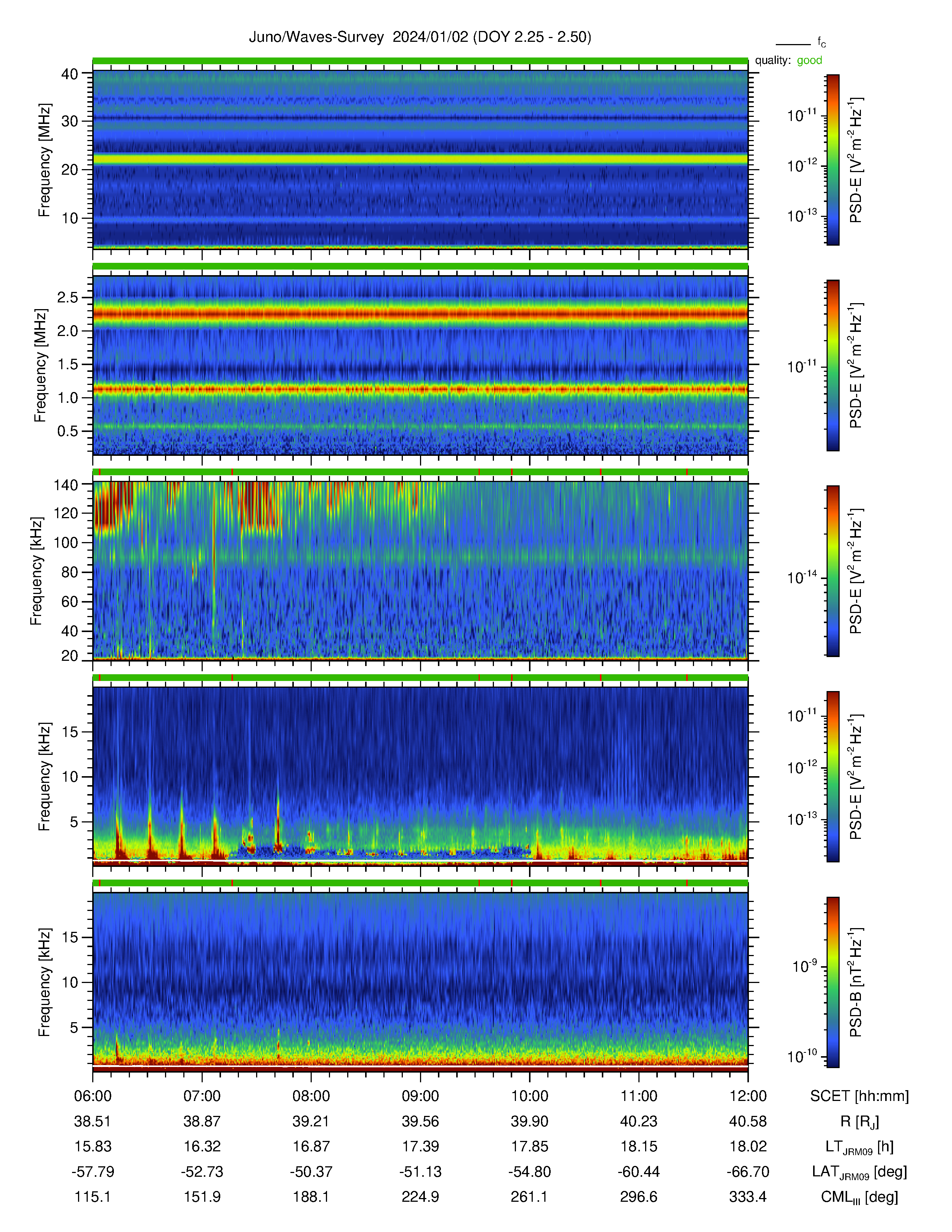
Task: Click the green quality bar above top panel
Action: (420, 60)
